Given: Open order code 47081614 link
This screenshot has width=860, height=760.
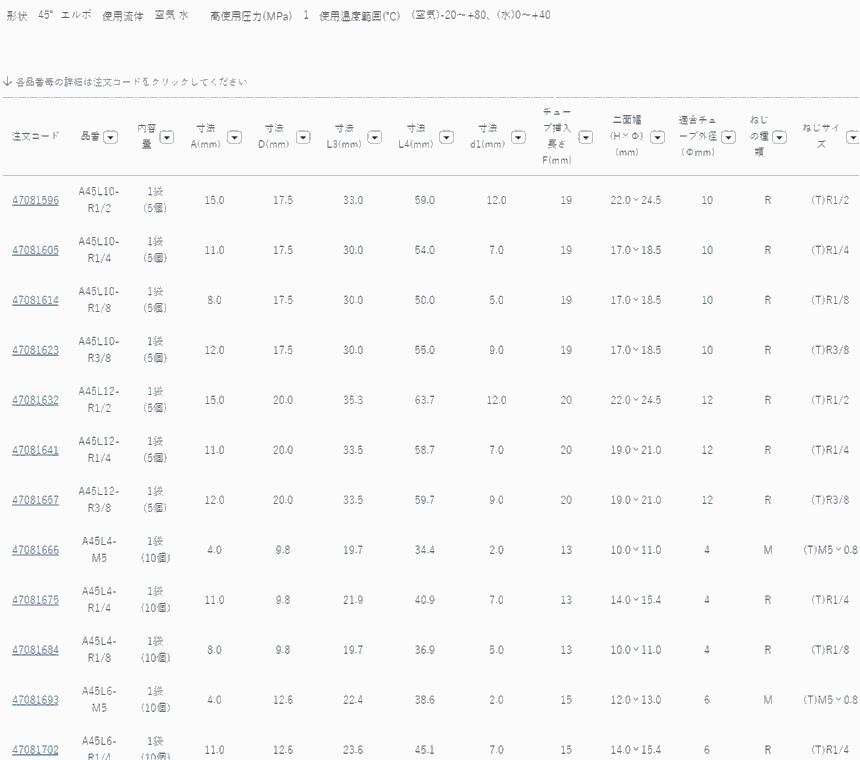Looking at the screenshot, I should click(35, 300).
